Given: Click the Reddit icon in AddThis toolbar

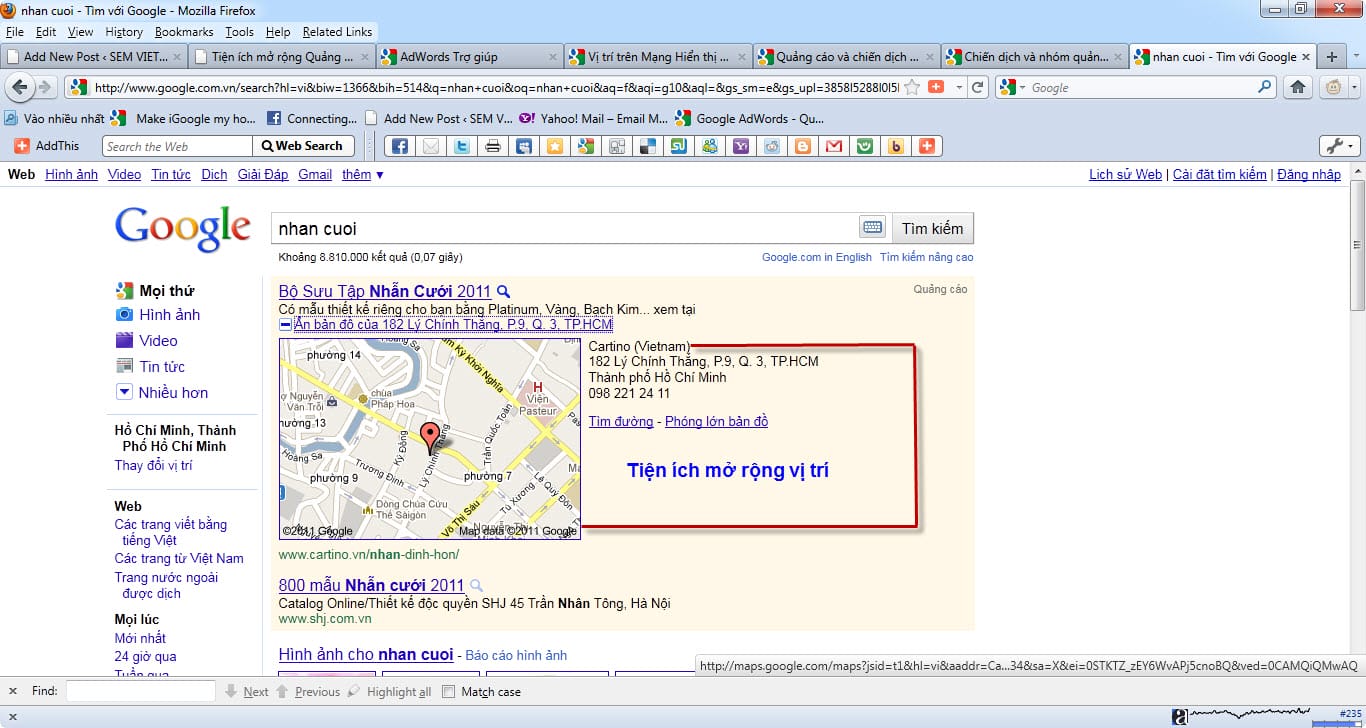Looking at the screenshot, I should [771, 146].
